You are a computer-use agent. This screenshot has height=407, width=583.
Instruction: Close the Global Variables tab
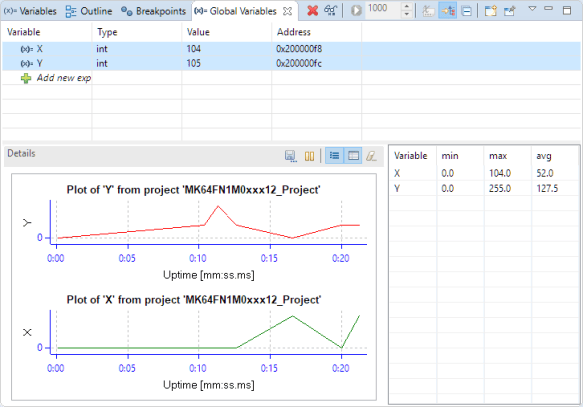(287, 11)
